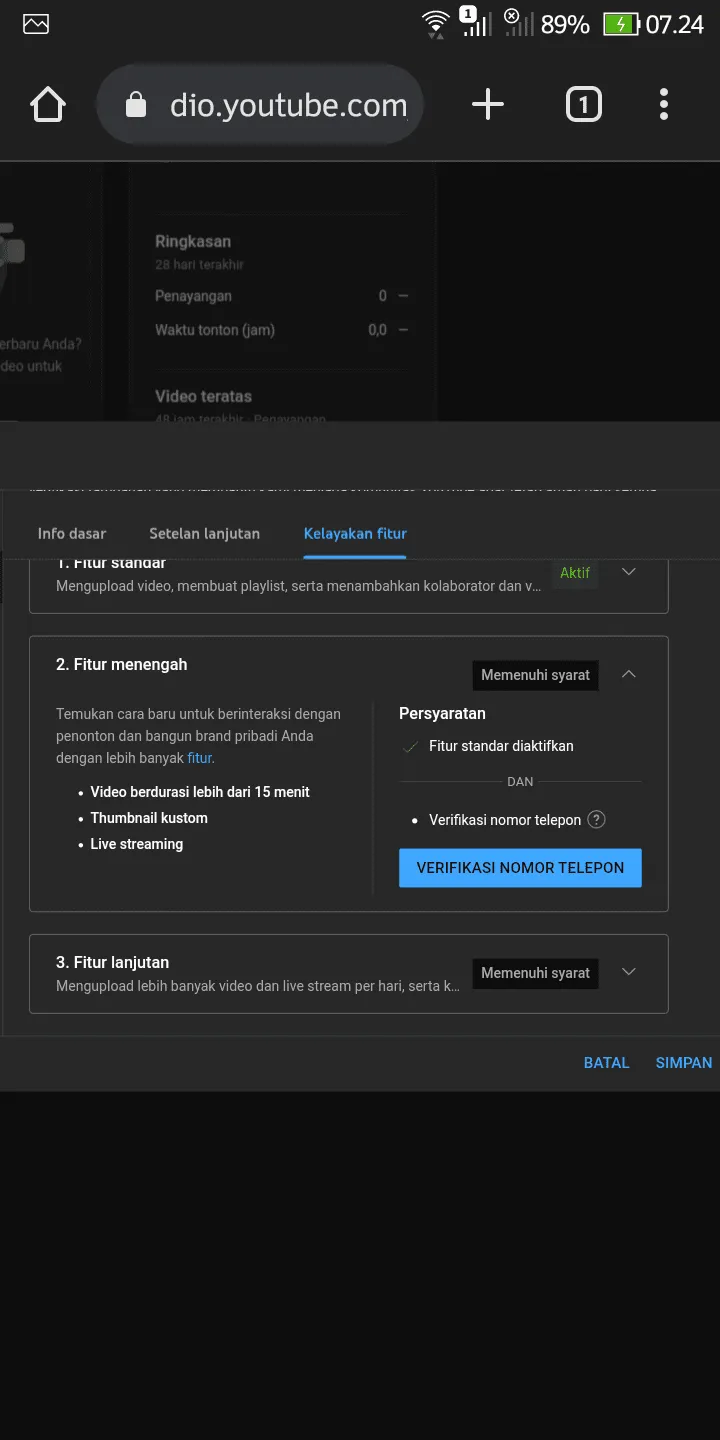Tap the Wi-Fi status icon

click(x=435, y=24)
